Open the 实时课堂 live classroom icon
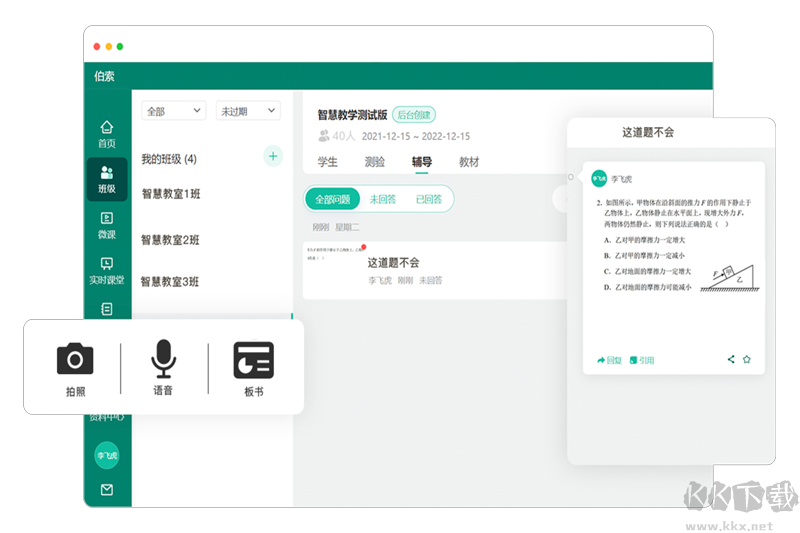Screen dimensions: 800x533 (x=107, y=270)
